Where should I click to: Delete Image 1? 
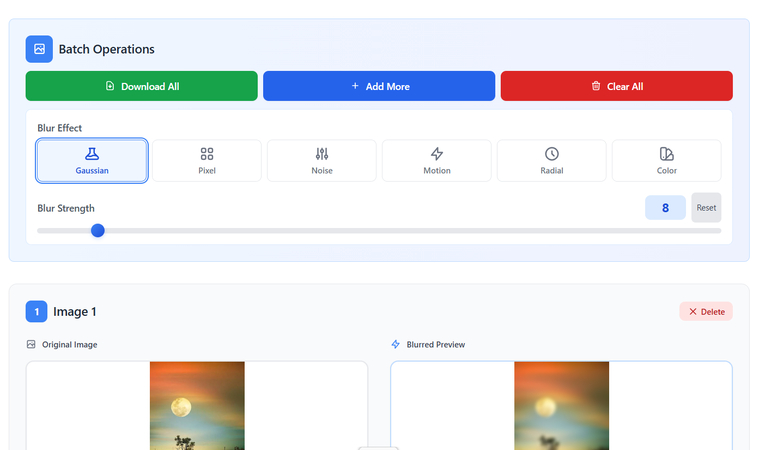pos(706,312)
